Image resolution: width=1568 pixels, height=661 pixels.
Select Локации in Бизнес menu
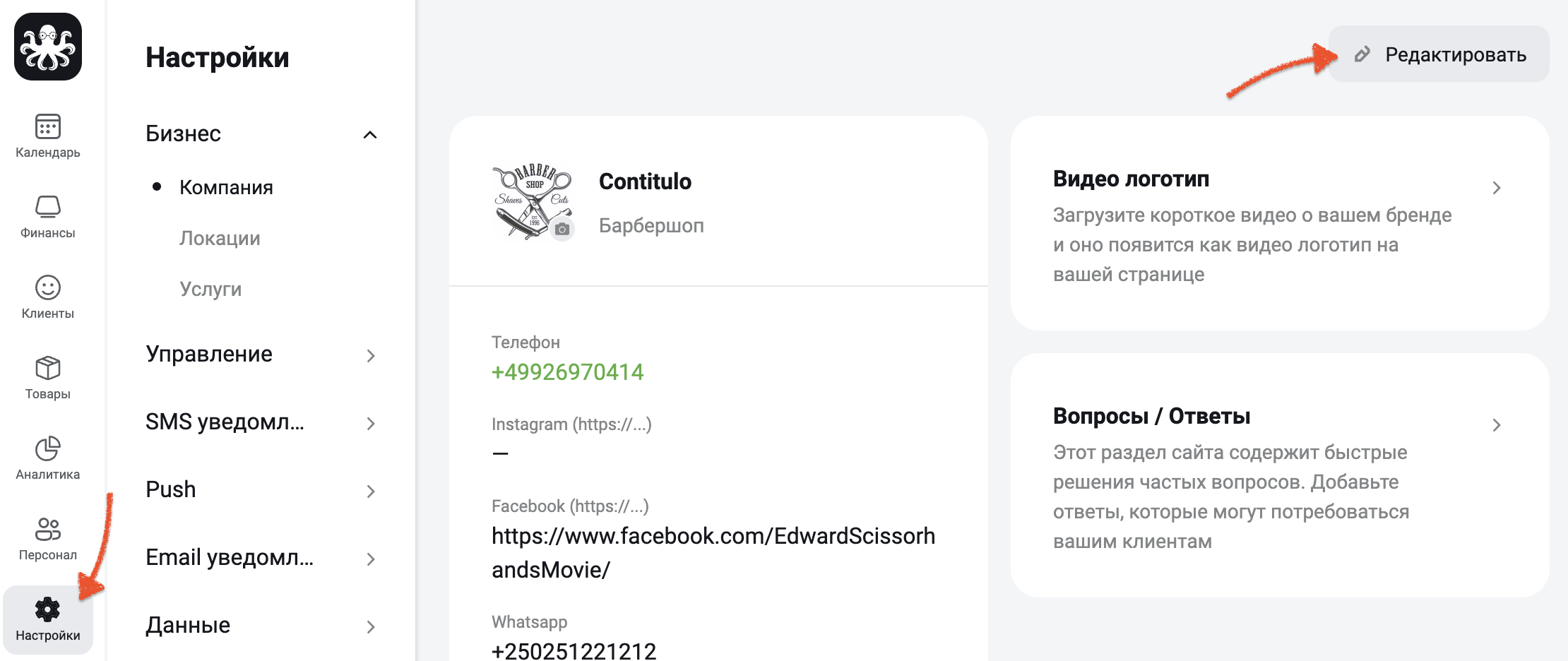pyautogui.click(x=220, y=239)
